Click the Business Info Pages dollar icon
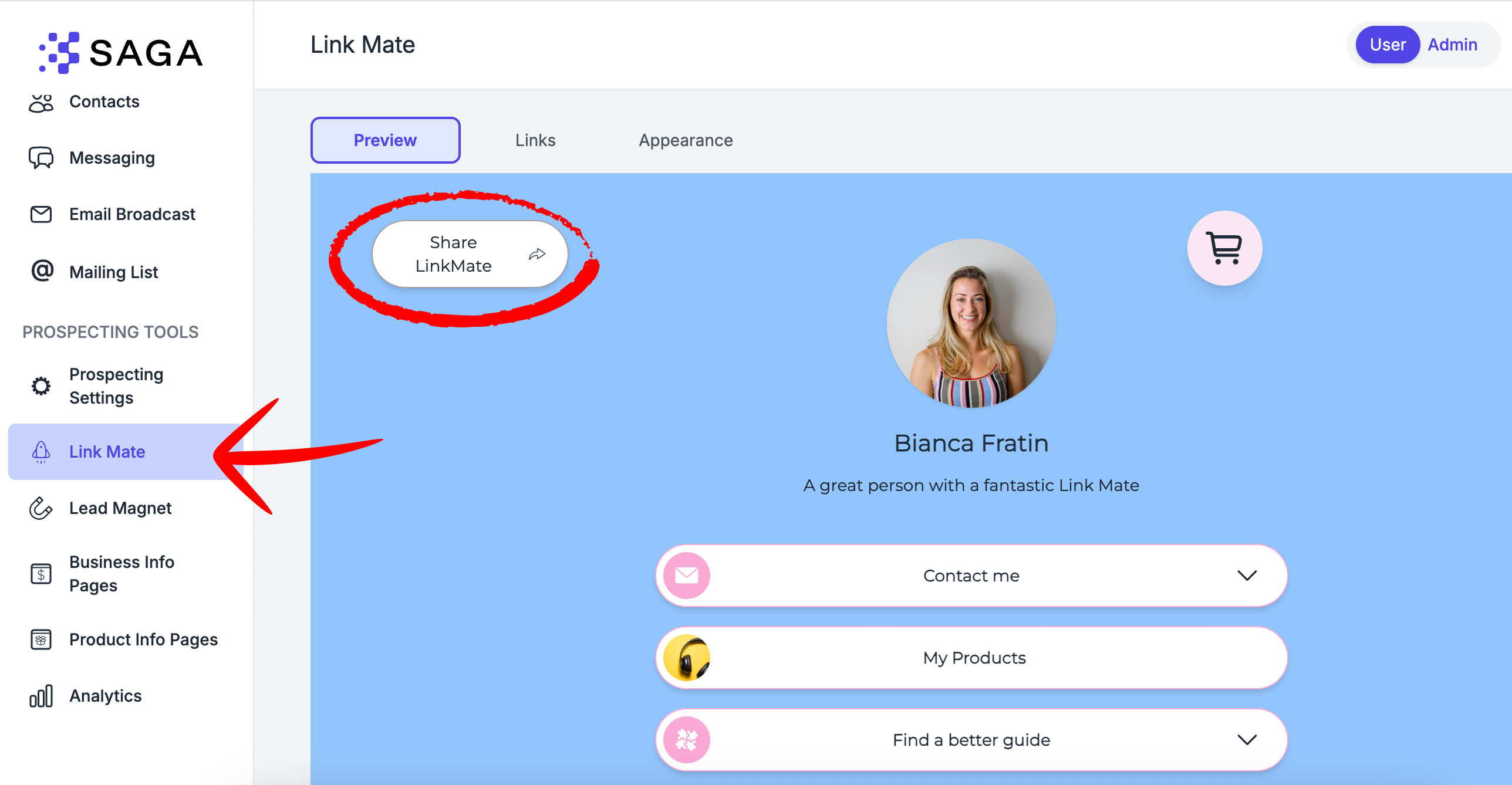1512x785 pixels. click(41, 574)
